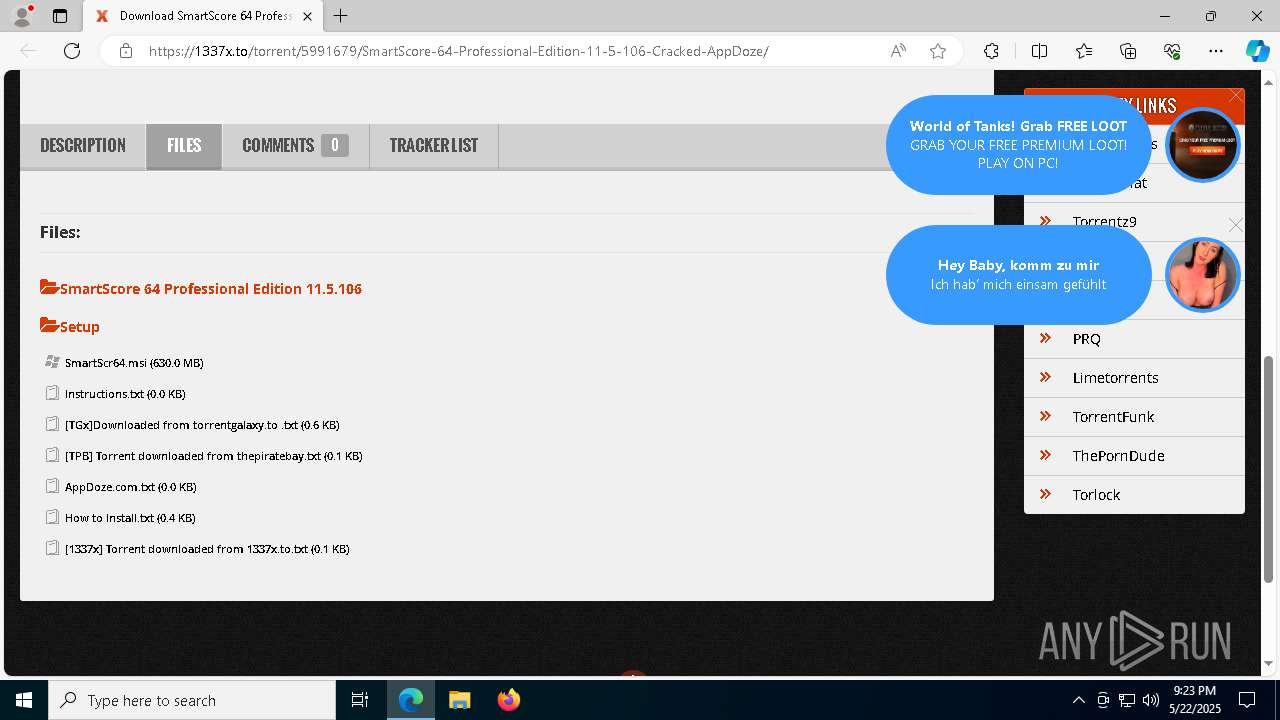This screenshot has height=720, width=1280.
Task: Select the Files tab
Action: (184, 145)
